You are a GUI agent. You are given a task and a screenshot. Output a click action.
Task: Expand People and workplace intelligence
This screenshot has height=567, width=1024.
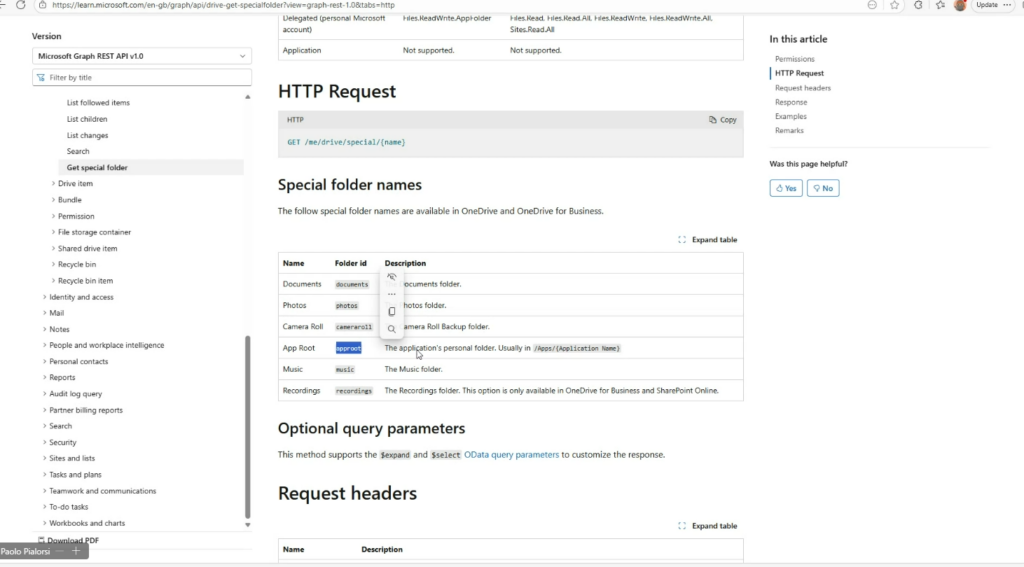pyautogui.click(x=45, y=345)
